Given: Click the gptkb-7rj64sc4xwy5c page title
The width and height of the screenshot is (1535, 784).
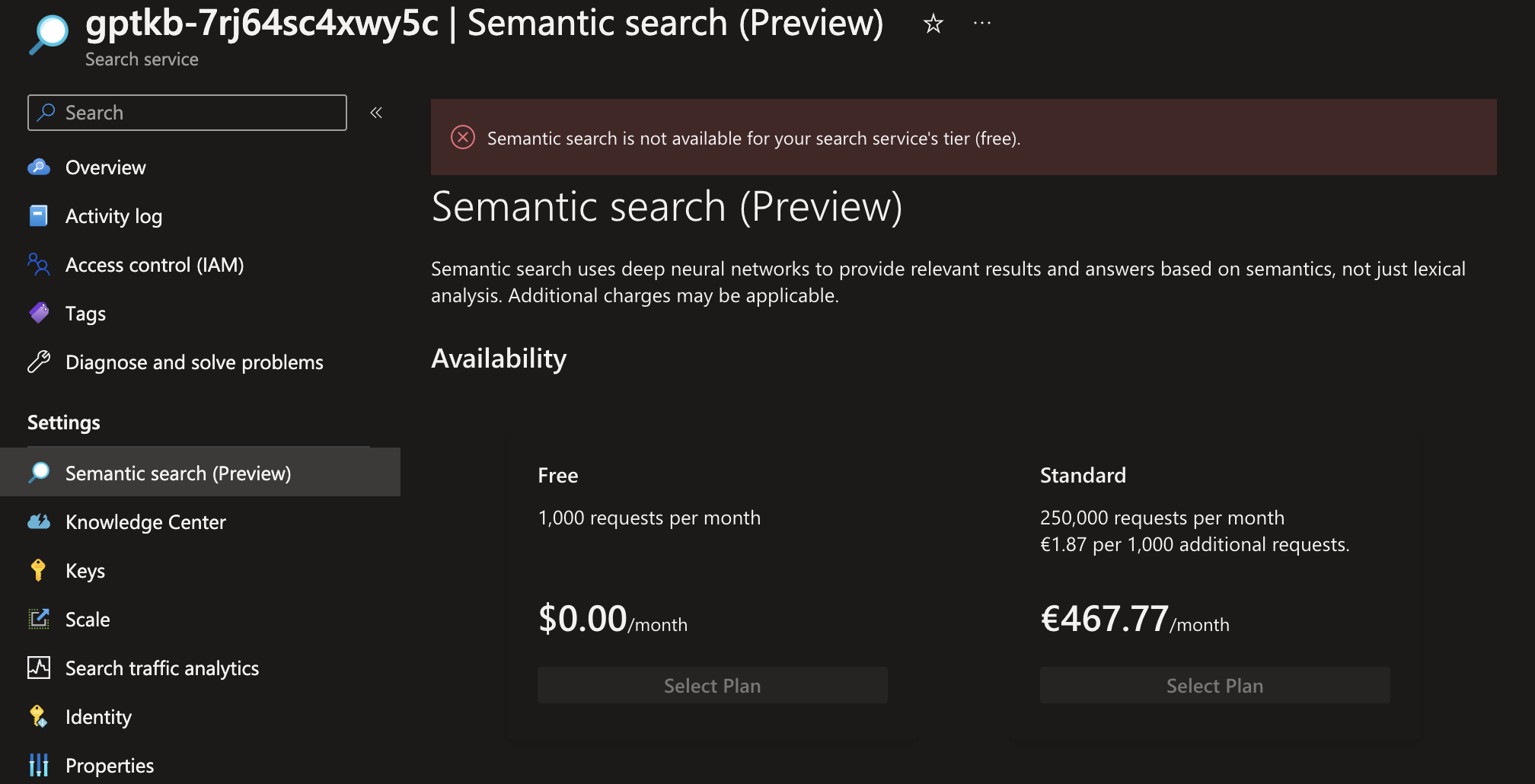Looking at the screenshot, I should pos(262,23).
